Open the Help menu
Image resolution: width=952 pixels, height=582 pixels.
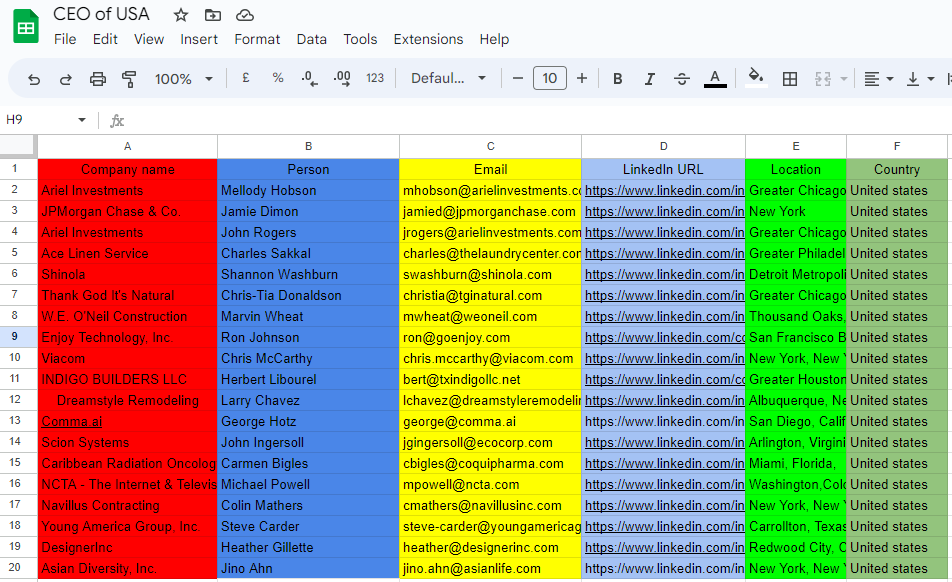coord(494,39)
